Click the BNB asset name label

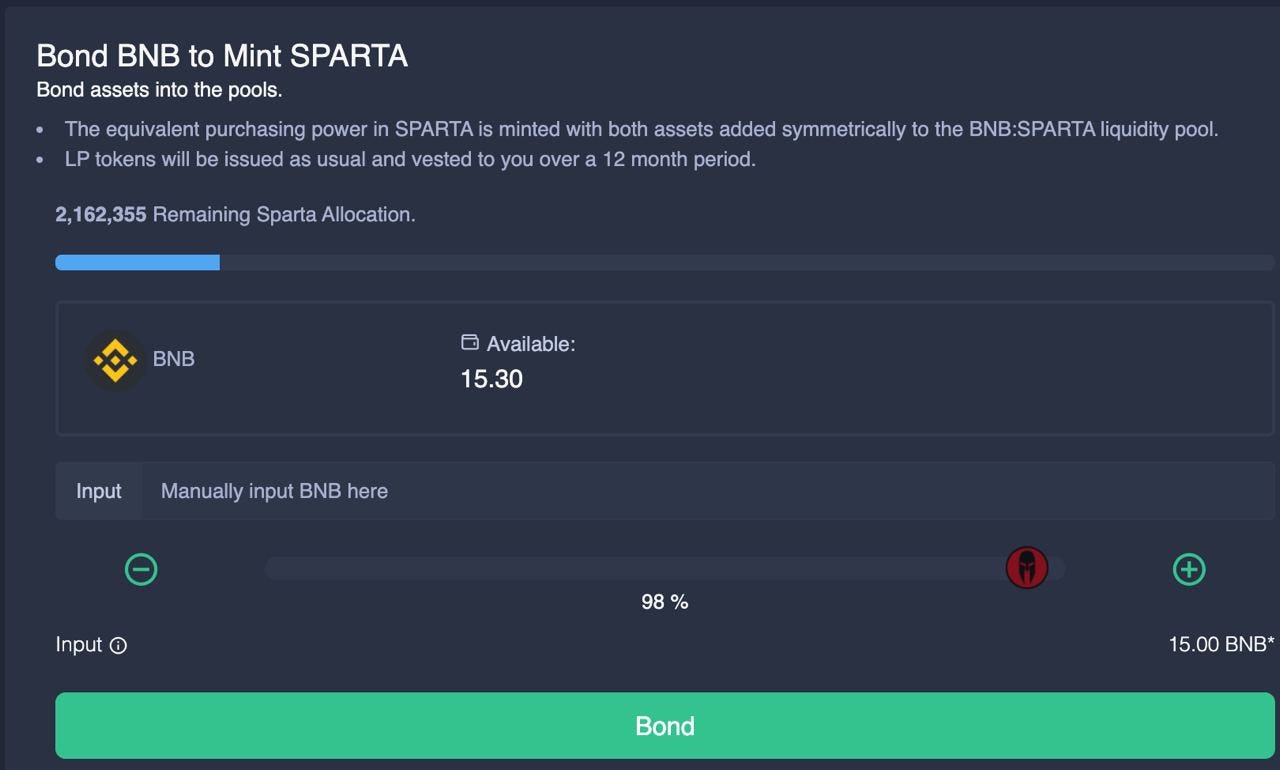pos(174,359)
